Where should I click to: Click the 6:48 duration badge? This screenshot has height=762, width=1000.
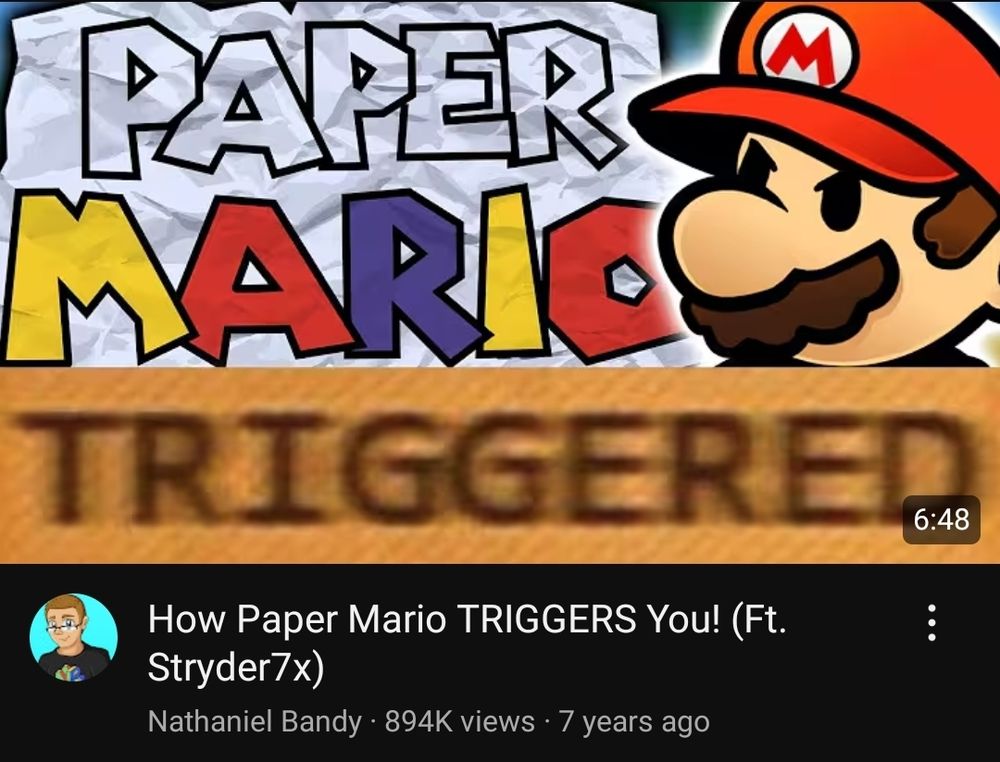(941, 520)
